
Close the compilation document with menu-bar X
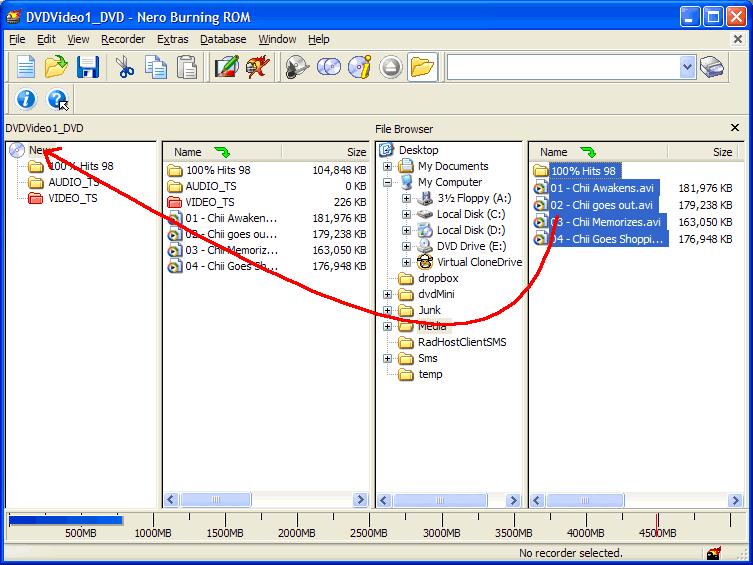click(738, 39)
